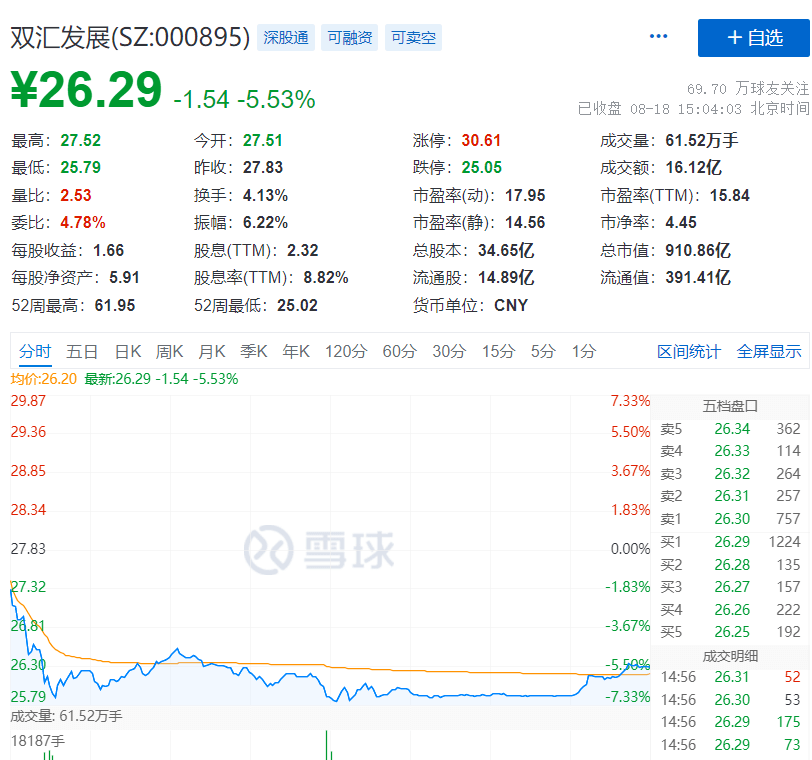This screenshot has width=812, height=760.
Task: Switch to the 年K chart tab
Action: (296, 351)
